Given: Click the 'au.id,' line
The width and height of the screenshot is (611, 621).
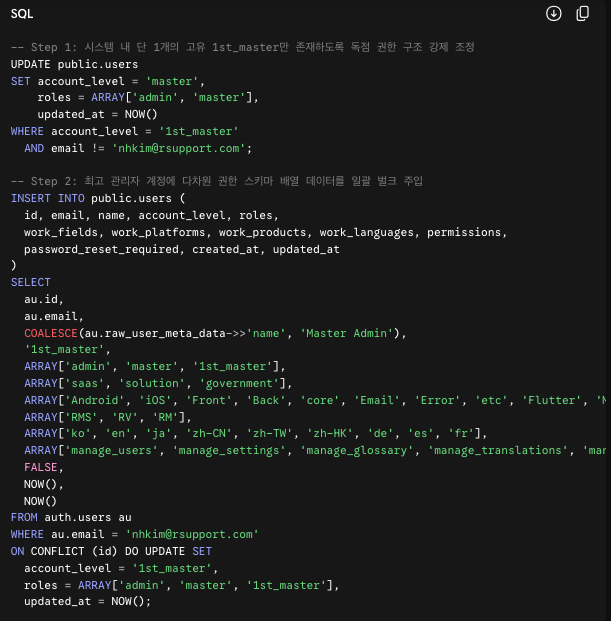Looking at the screenshot, I should coord(44,299).
